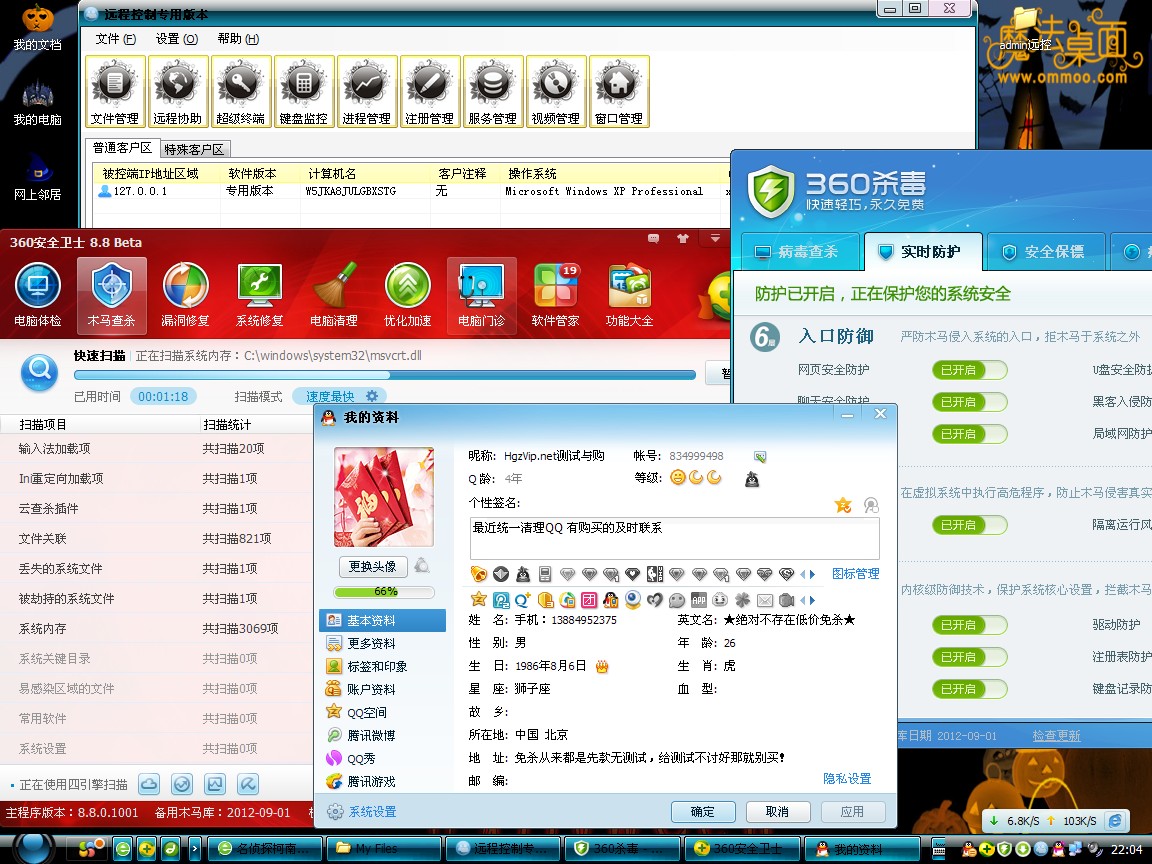This screenshot has width=1152, height=864.
Task: Open the 图标管理 link
Action: (855, 574)
